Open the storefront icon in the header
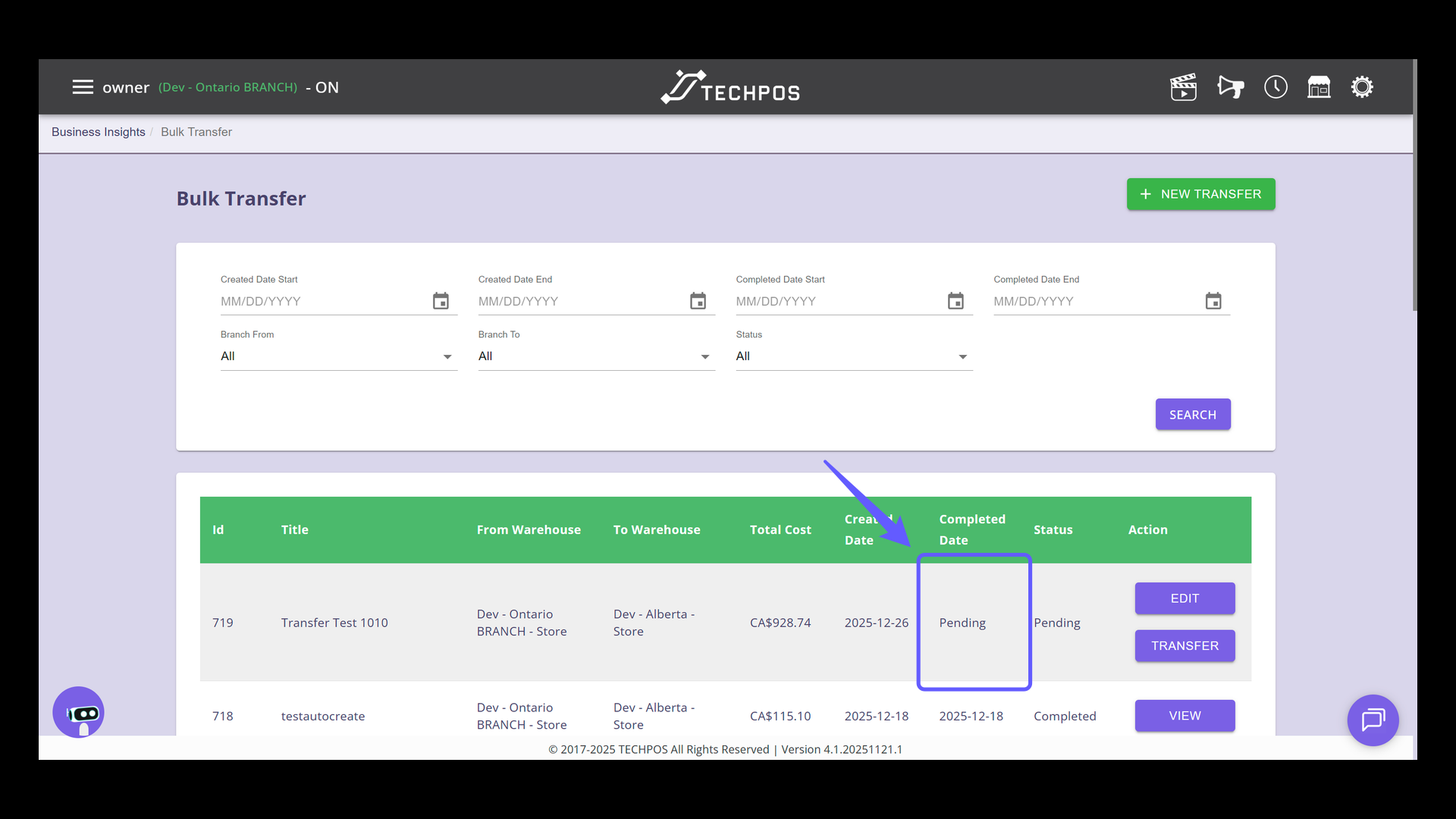 [x=1319, y=86]
